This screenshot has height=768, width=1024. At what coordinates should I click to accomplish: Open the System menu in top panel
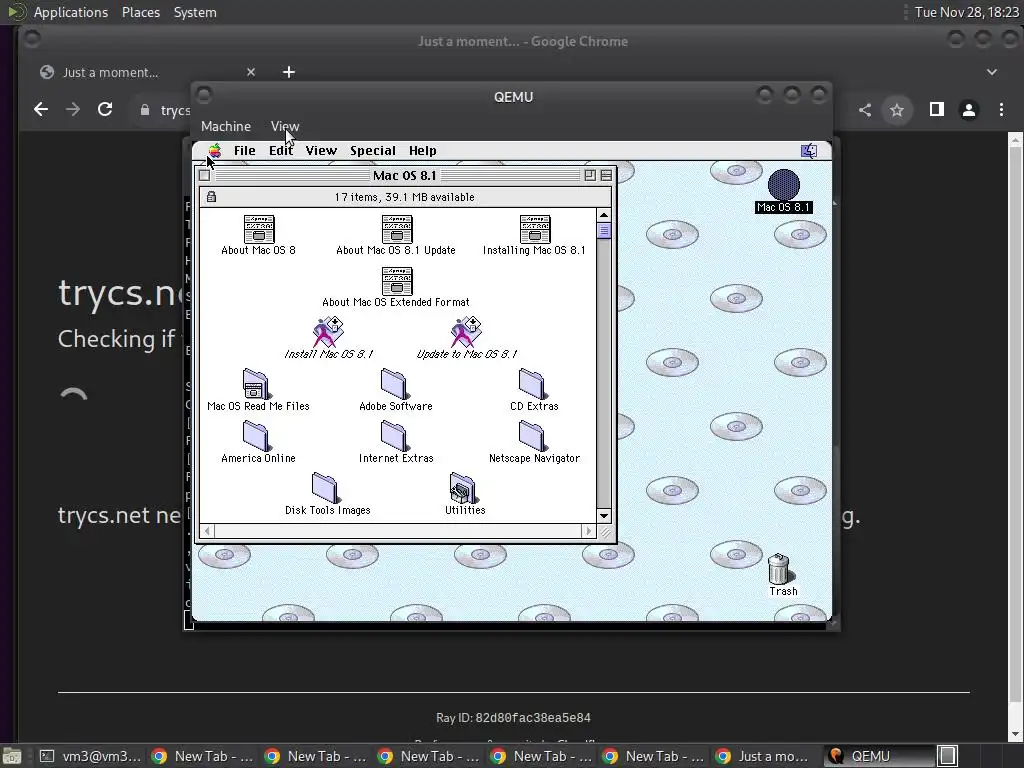[195, 12]
